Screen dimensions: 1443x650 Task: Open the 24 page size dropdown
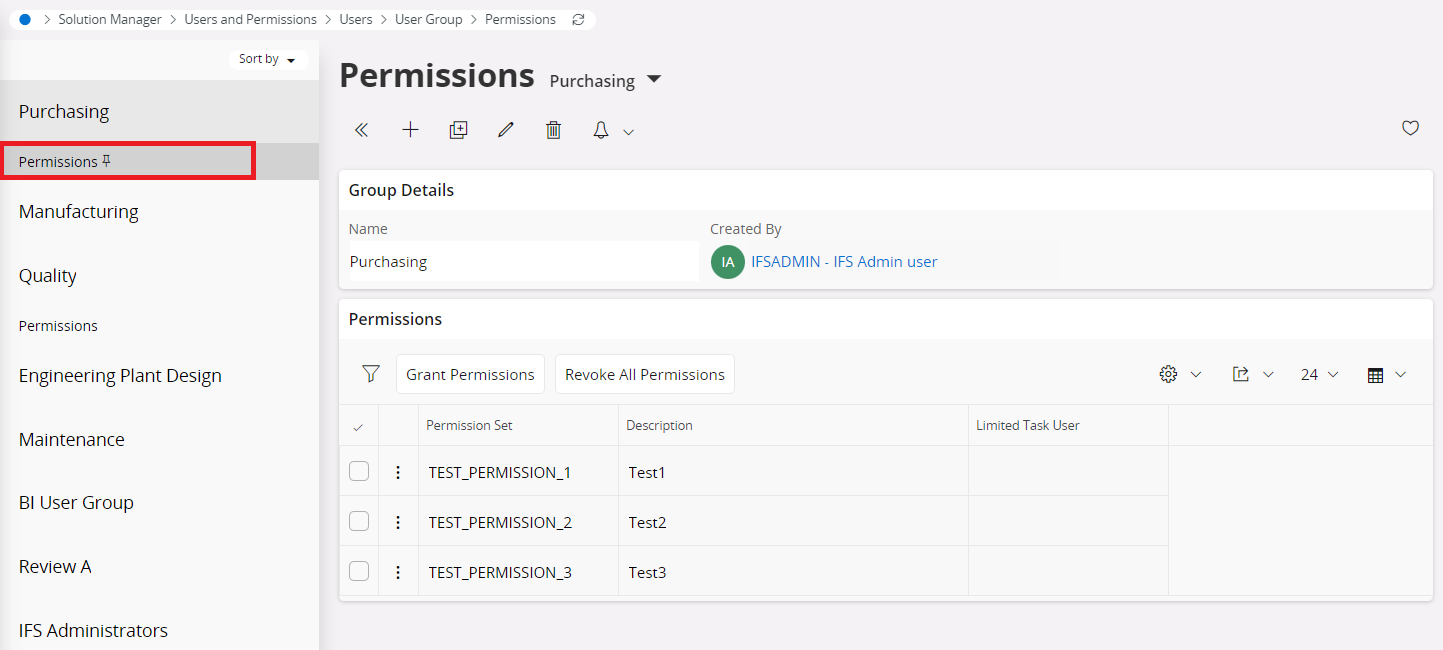click(x=1319, y=374)
